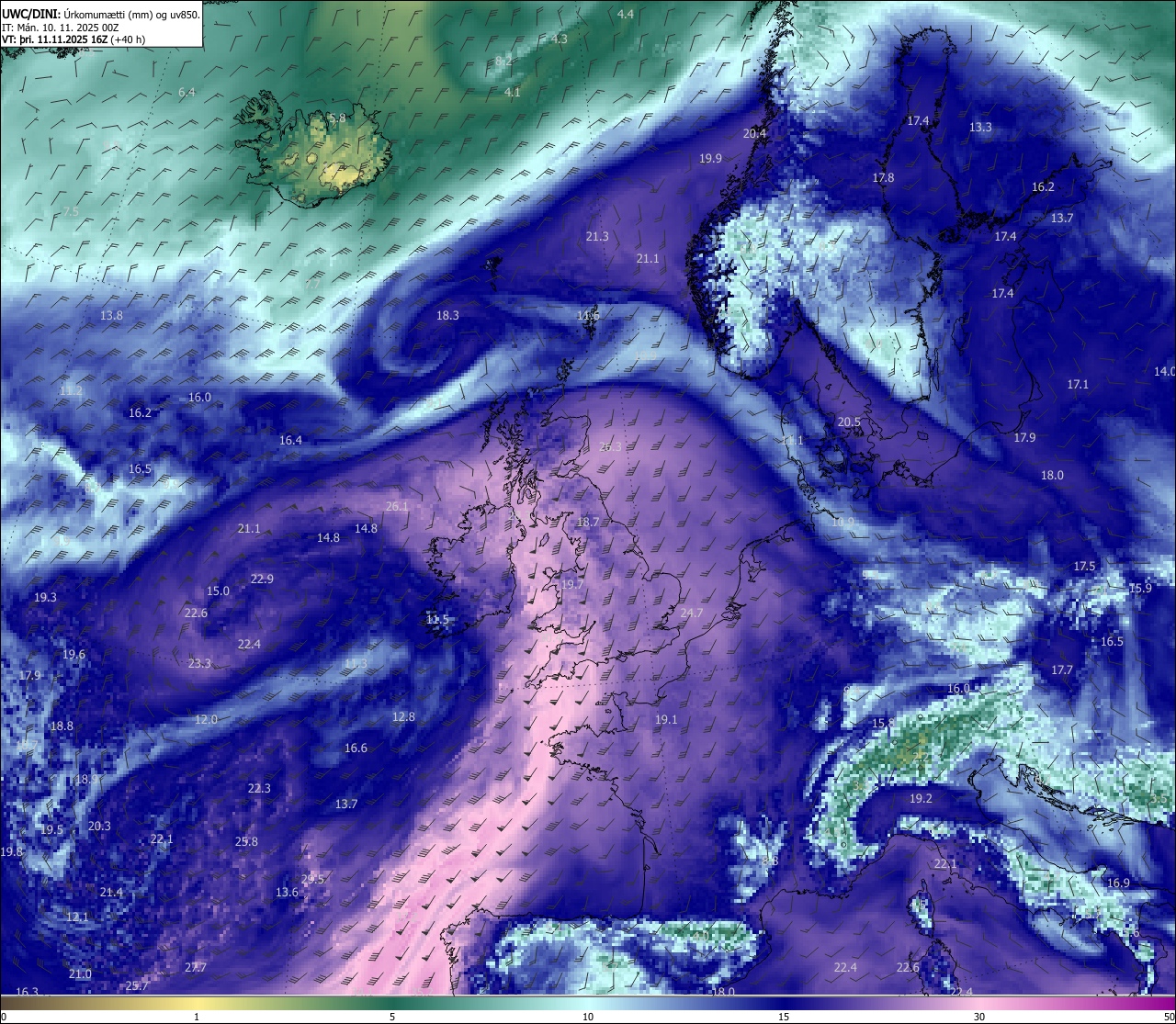Click the 15.8 value west of the Alps
Viewport: 1176px width, 1024px height.
(883, 723)
